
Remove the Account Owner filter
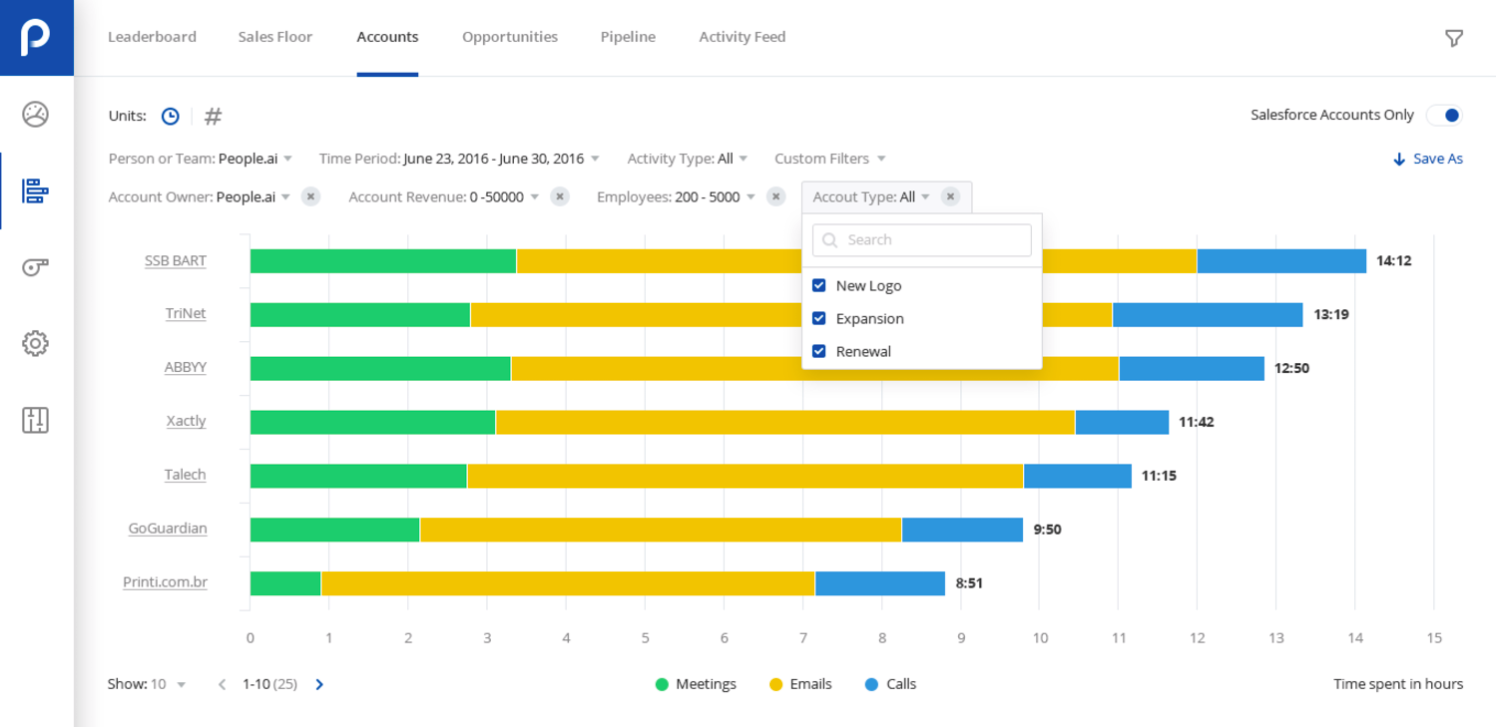tap(311, 197)
